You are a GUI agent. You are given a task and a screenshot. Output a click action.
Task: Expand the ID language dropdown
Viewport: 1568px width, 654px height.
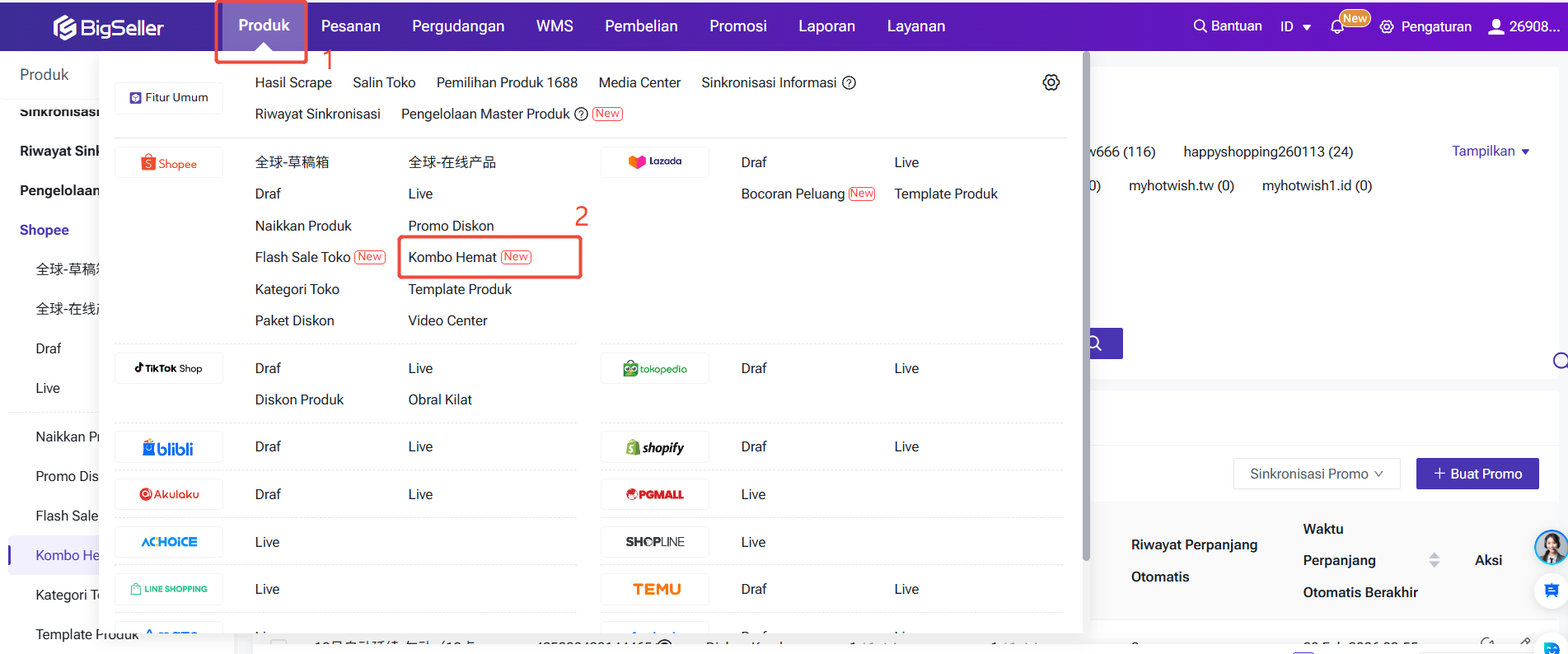pyautogui.click(x=1295, y=27)
